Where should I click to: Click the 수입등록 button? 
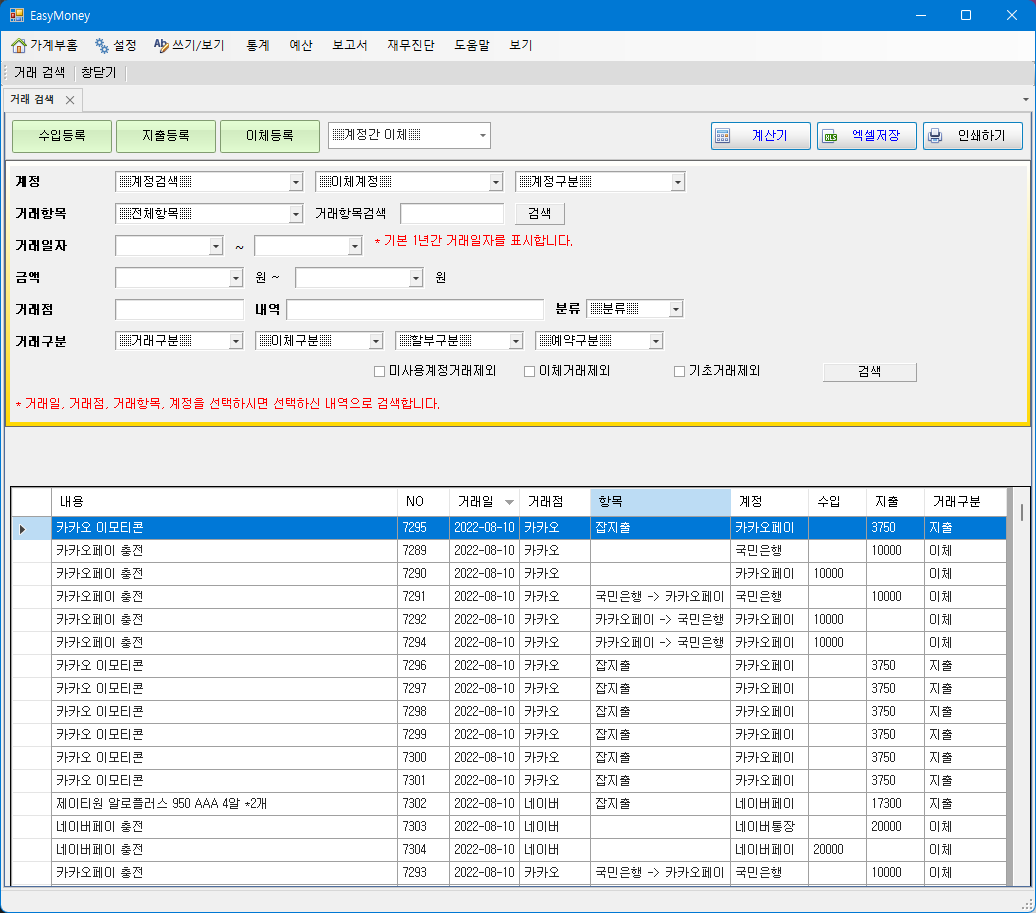(x=61, y=136)
